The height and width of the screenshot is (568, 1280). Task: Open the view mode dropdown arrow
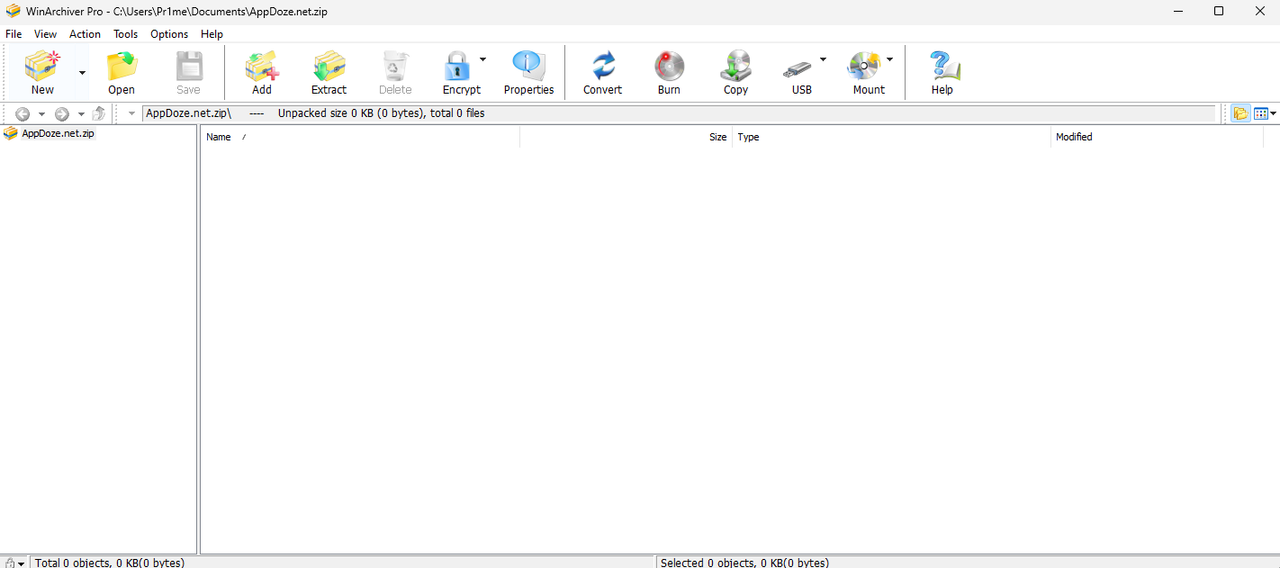pyautogui.click(x=1273, y=114)
